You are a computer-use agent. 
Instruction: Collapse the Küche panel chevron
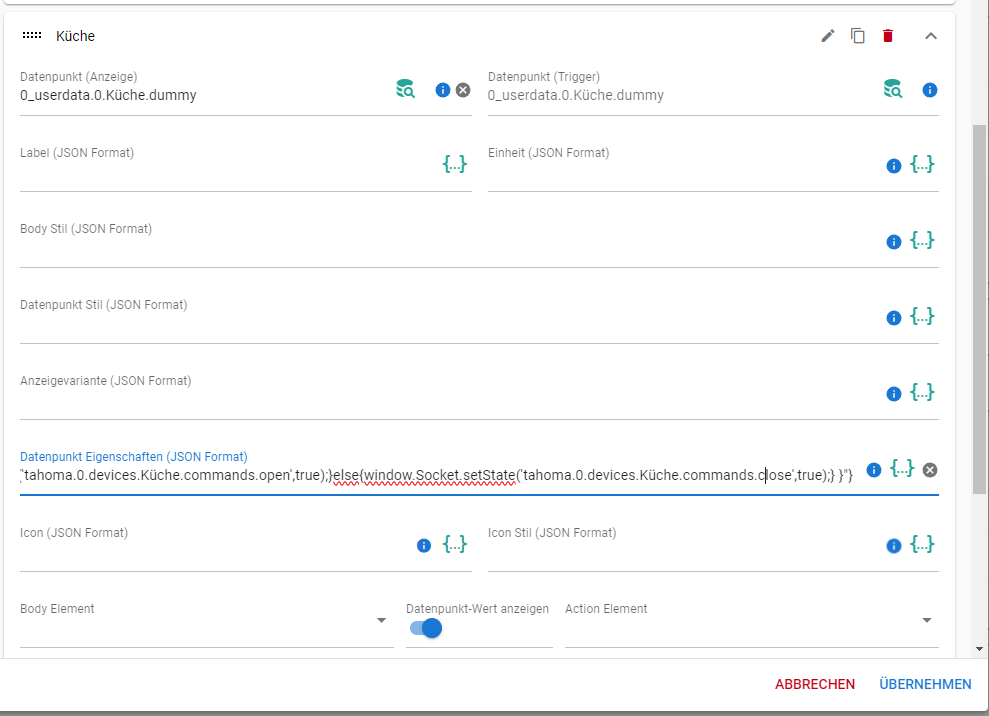(x=931, y=36)
